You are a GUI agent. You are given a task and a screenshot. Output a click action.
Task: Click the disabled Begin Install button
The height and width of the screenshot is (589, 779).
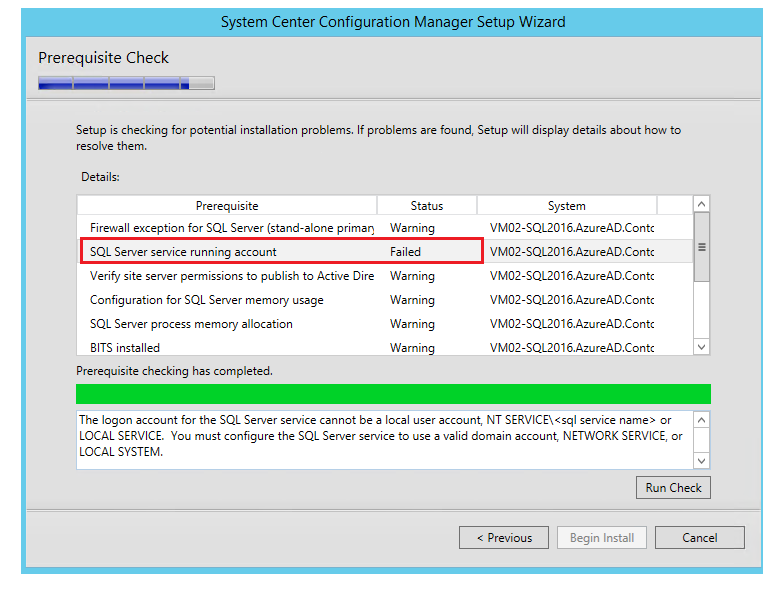602,537
